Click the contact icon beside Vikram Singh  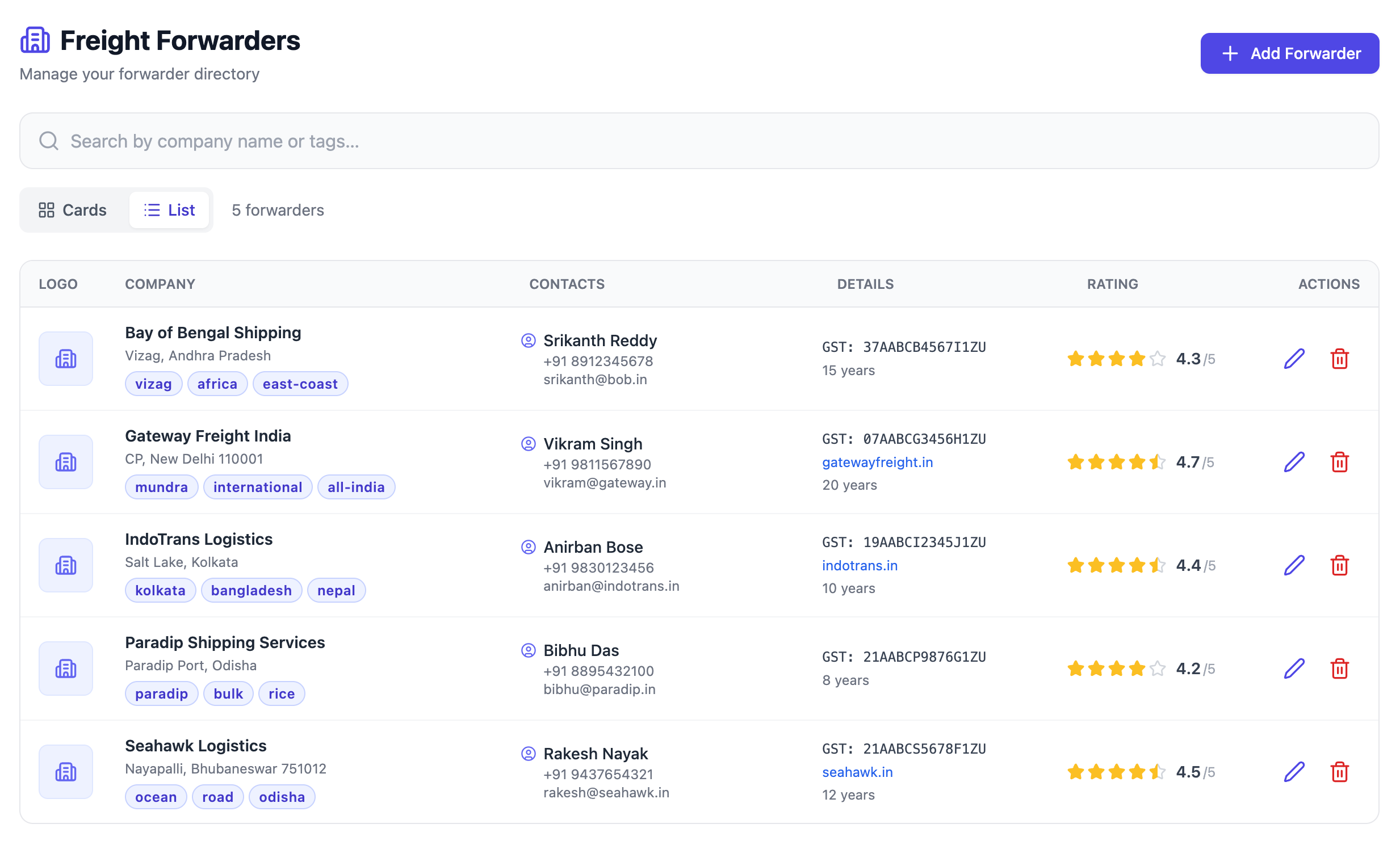click(x=529, y=444)
